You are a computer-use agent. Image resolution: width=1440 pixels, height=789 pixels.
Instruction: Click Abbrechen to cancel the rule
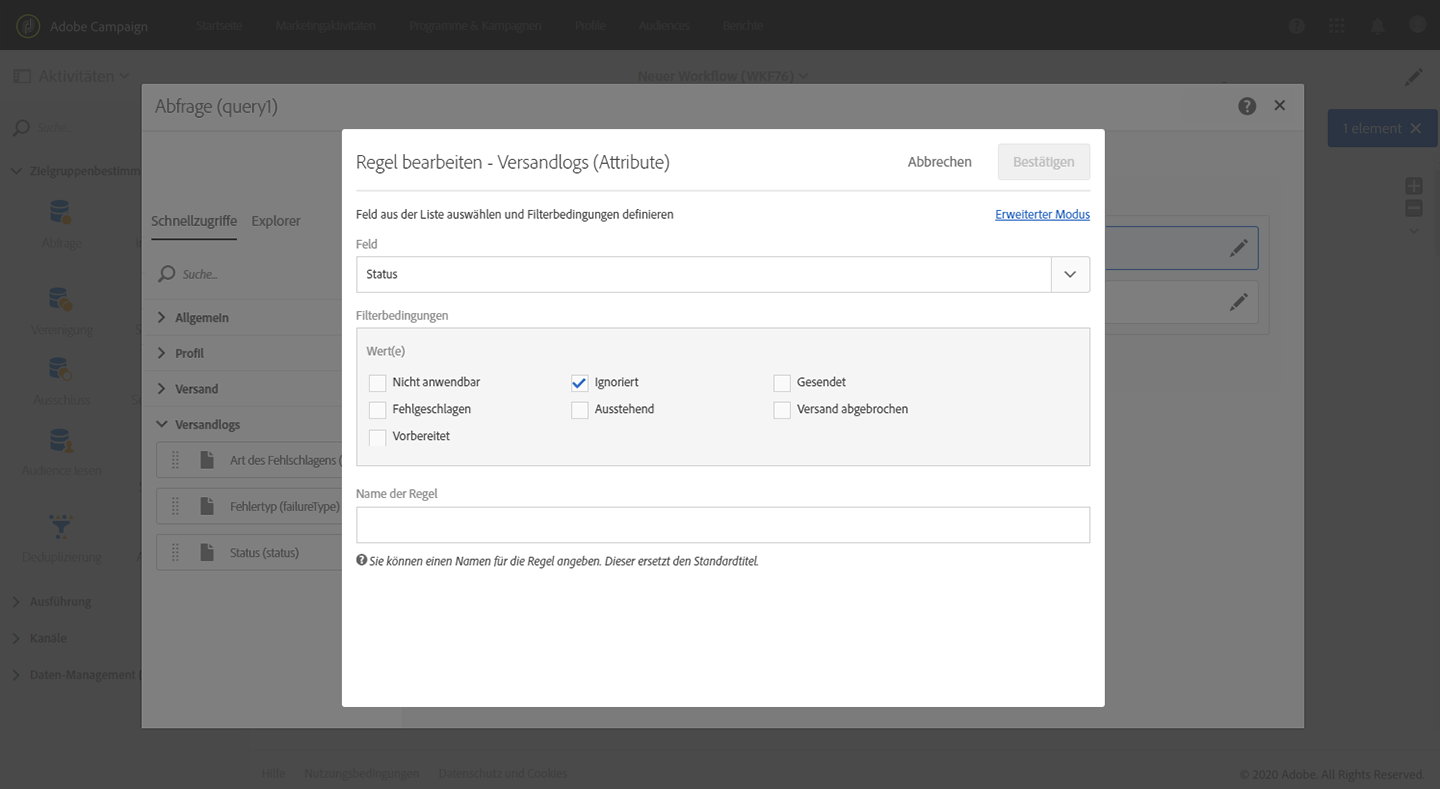pyautogui.click(x=940, y=162)
